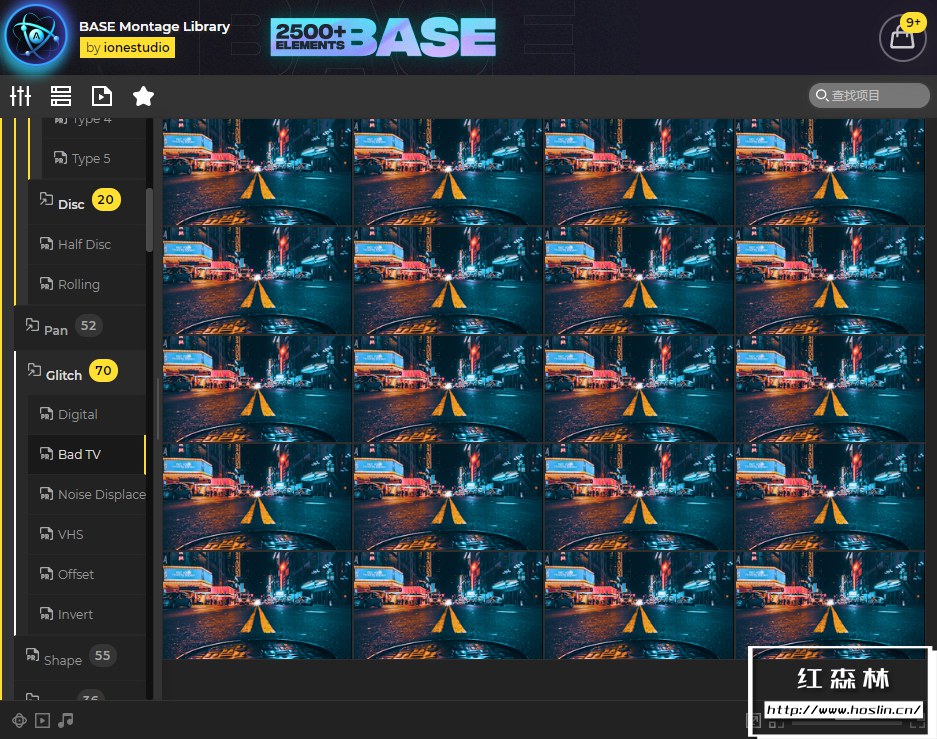Click the play box icon in bottom bar

pyautogui.click(x=42, y=720)
